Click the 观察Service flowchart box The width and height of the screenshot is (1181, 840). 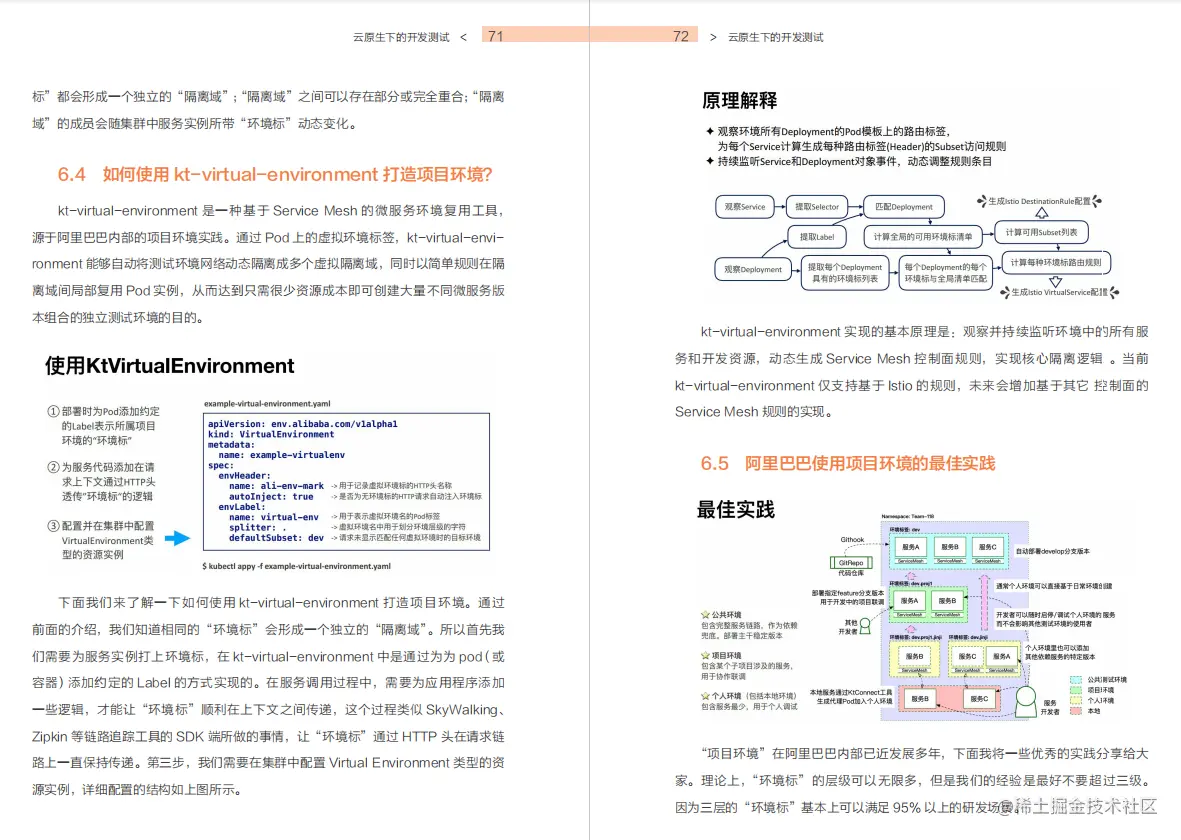click(x=745, y=206)
